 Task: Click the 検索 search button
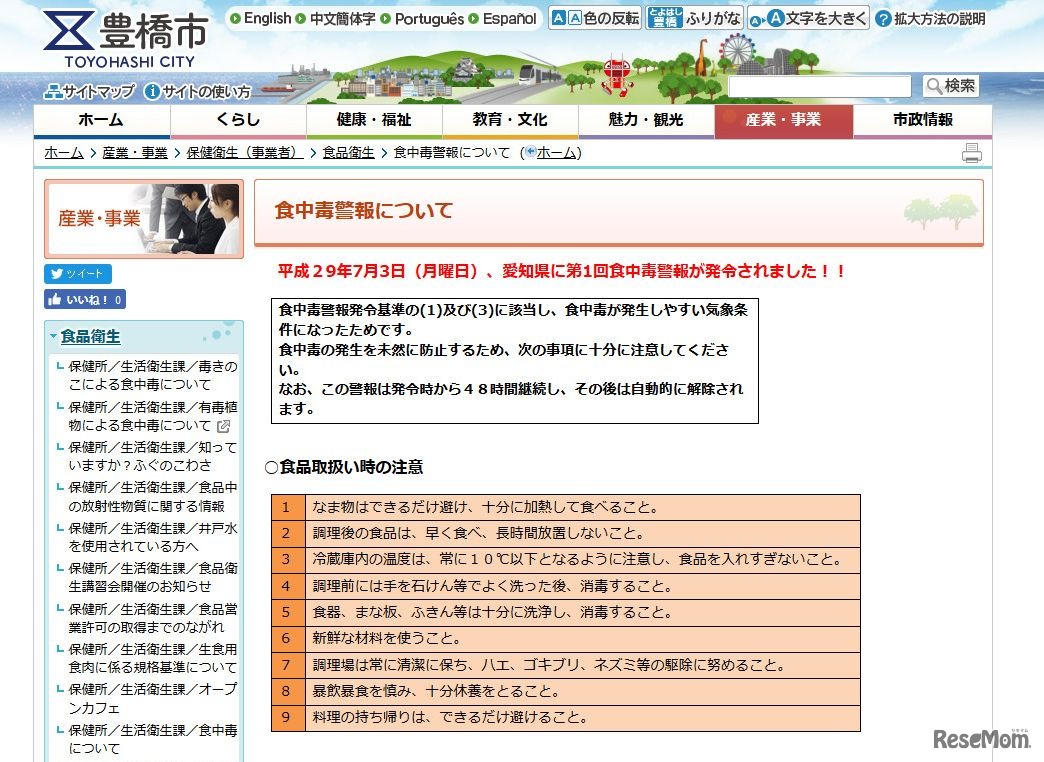(x=950, y=86)
